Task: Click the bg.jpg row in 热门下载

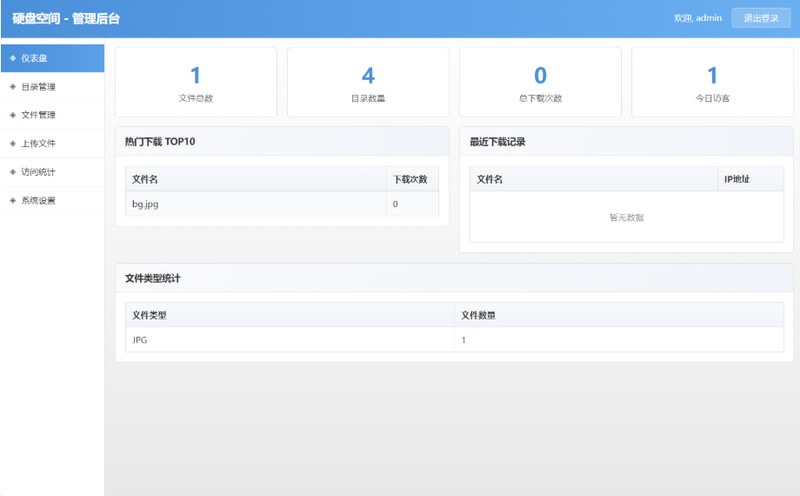Action: click(255, 204)
